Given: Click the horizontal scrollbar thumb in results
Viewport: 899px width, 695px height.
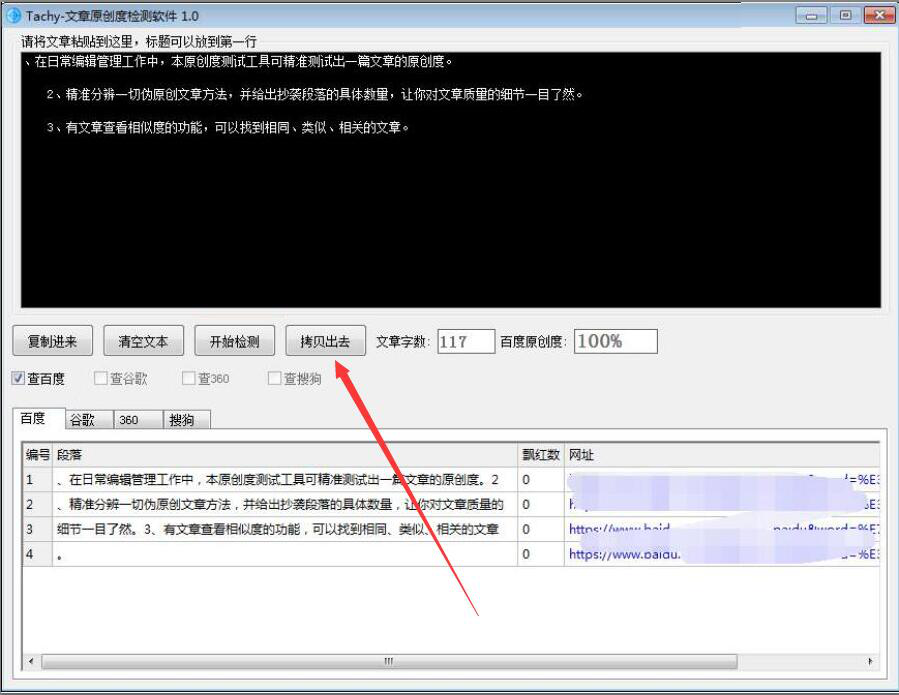Looking at the screenshot, I should click(x=389, y=661).
